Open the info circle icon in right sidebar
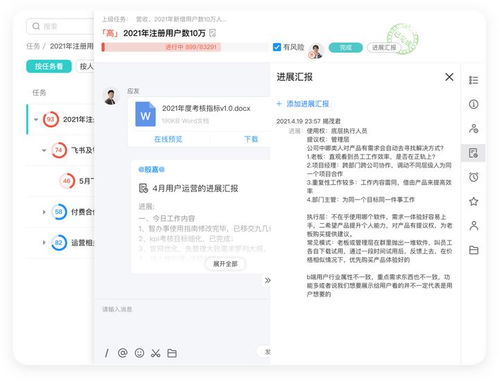499x381 pixels. click(473, 104)
